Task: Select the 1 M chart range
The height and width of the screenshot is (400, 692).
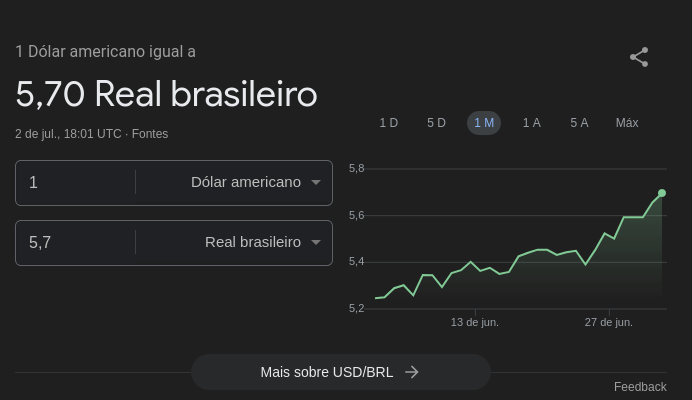Action: coord(484,123)
